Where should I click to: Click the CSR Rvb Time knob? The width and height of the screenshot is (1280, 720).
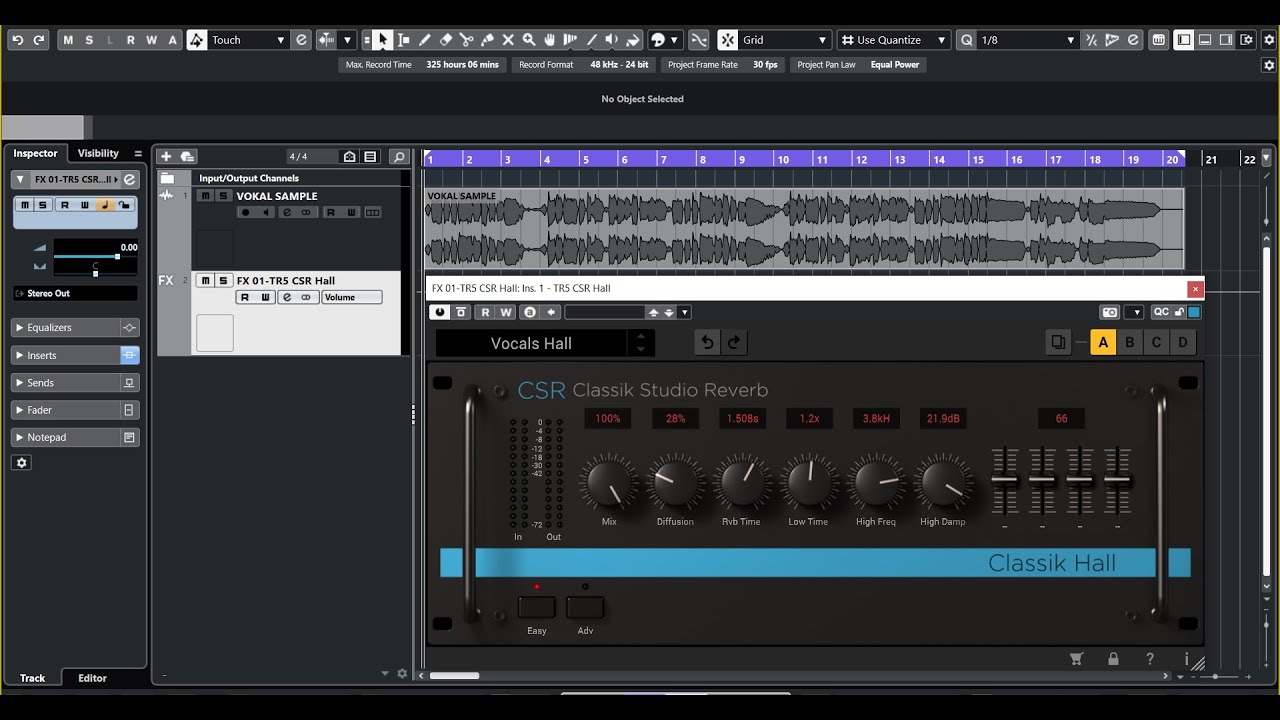point(742,483)
